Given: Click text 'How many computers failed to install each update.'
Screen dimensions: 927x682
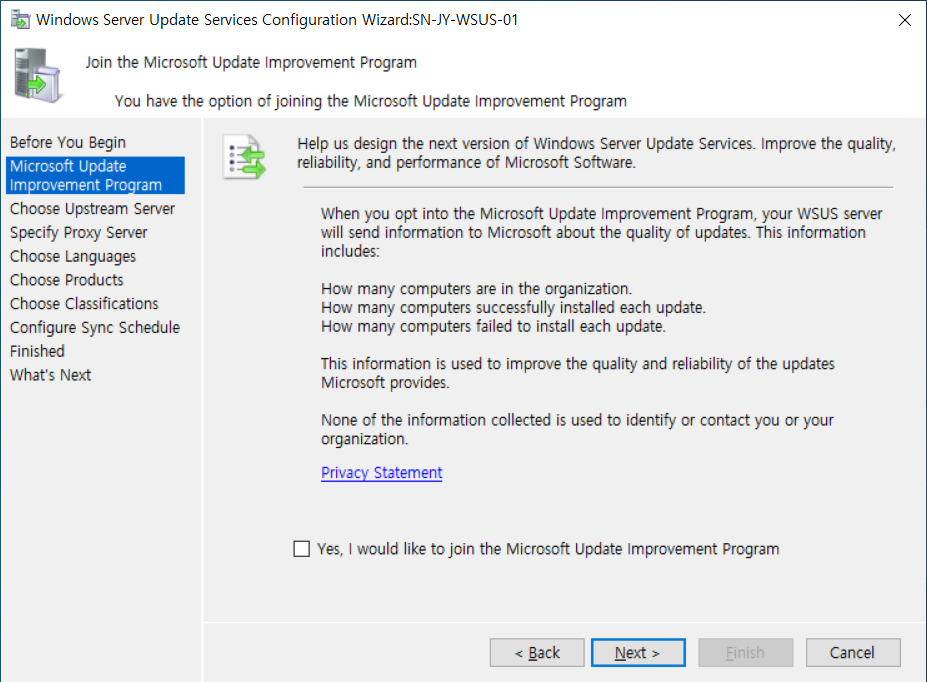Looking at the screenshot, I should tap(494, 326).
